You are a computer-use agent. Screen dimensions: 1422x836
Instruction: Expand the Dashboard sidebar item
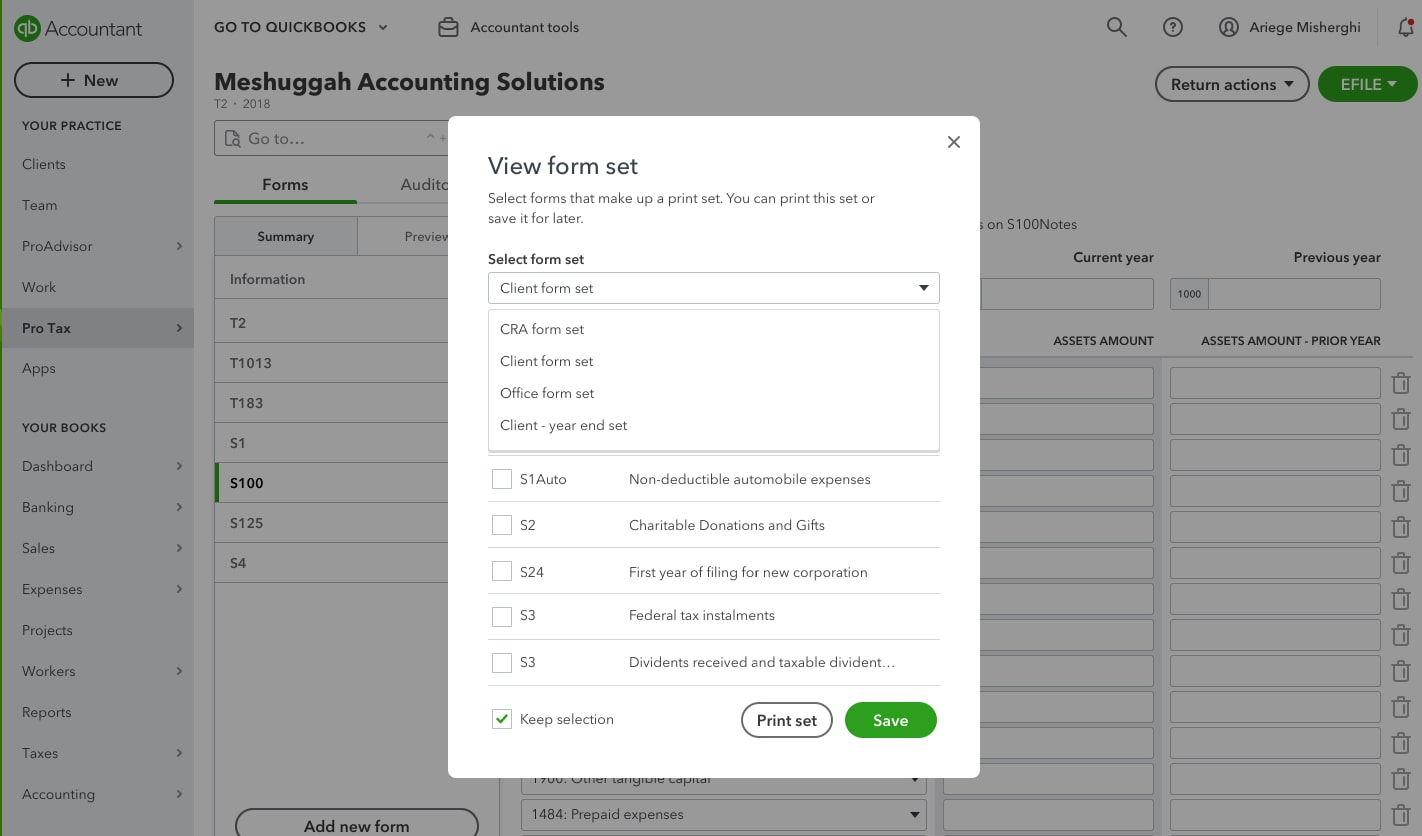97,466
